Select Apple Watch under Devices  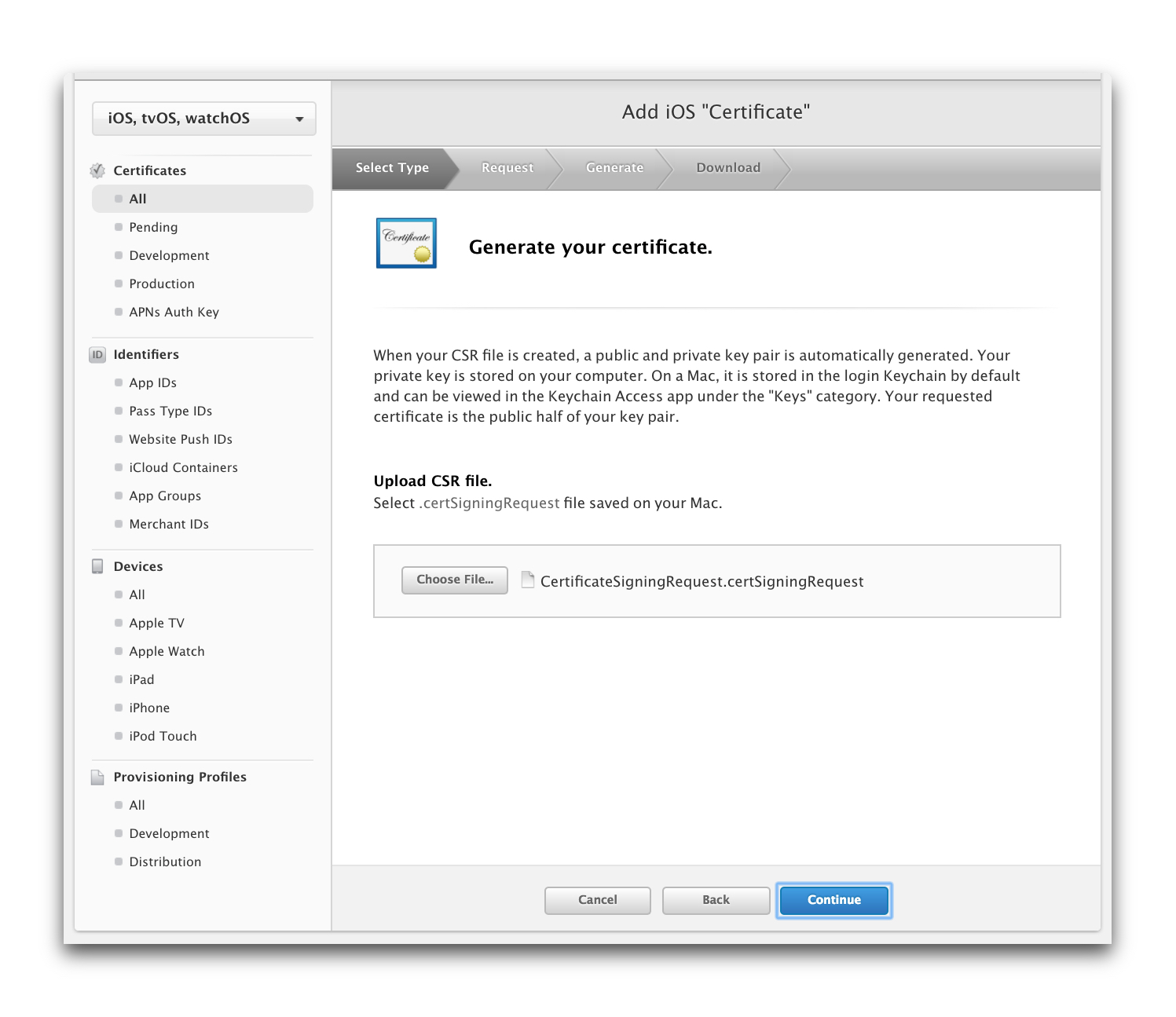[167, 652]
